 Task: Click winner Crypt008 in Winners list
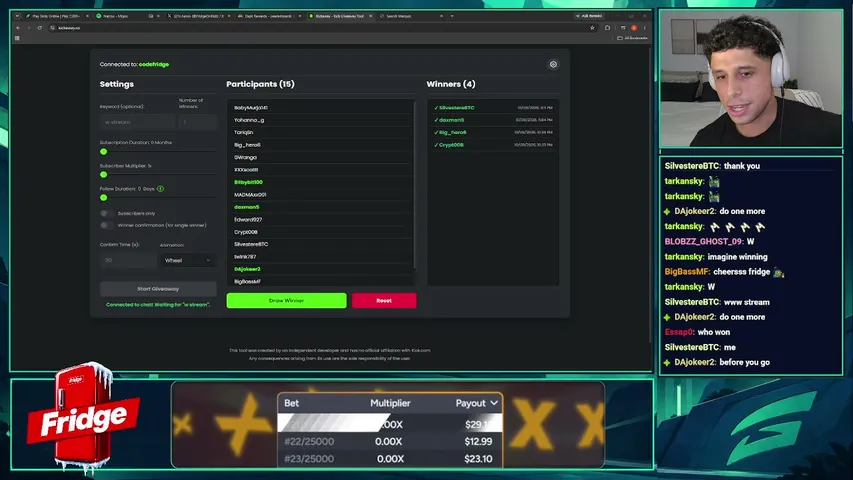click(493, 145)
